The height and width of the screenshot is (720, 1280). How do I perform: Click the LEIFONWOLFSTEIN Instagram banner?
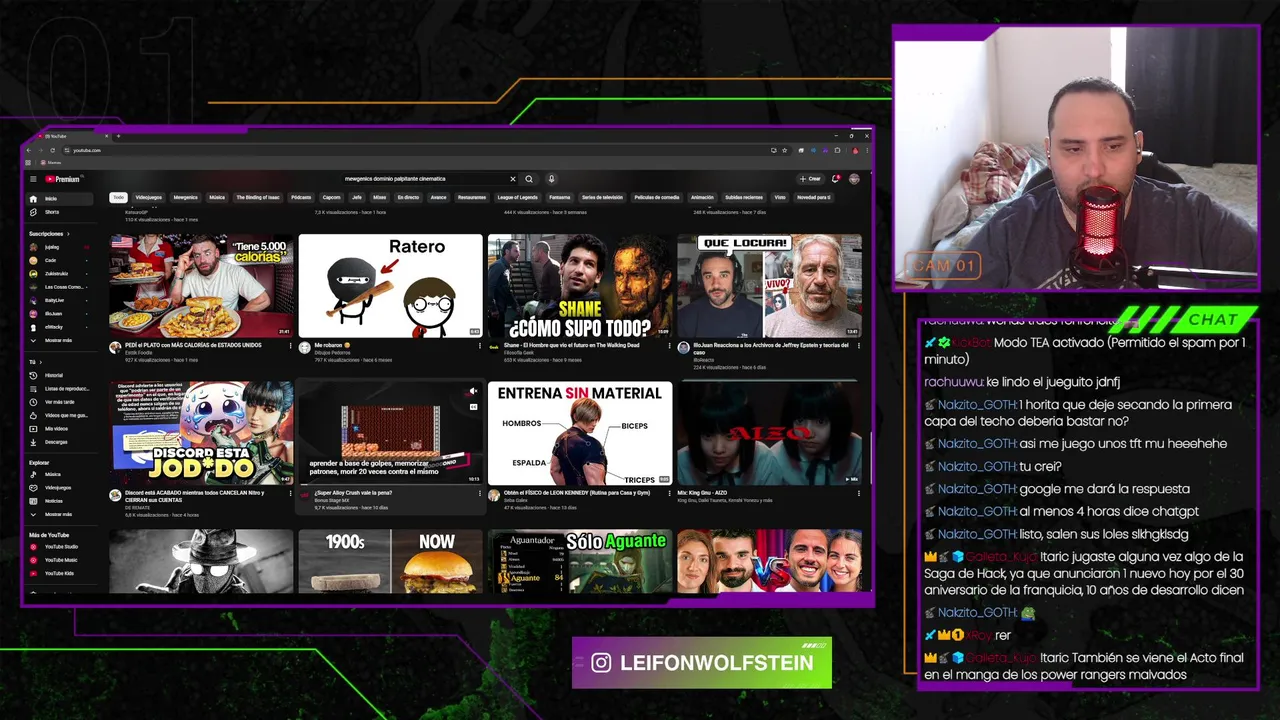pyautogui.click(x=702, y=663)
